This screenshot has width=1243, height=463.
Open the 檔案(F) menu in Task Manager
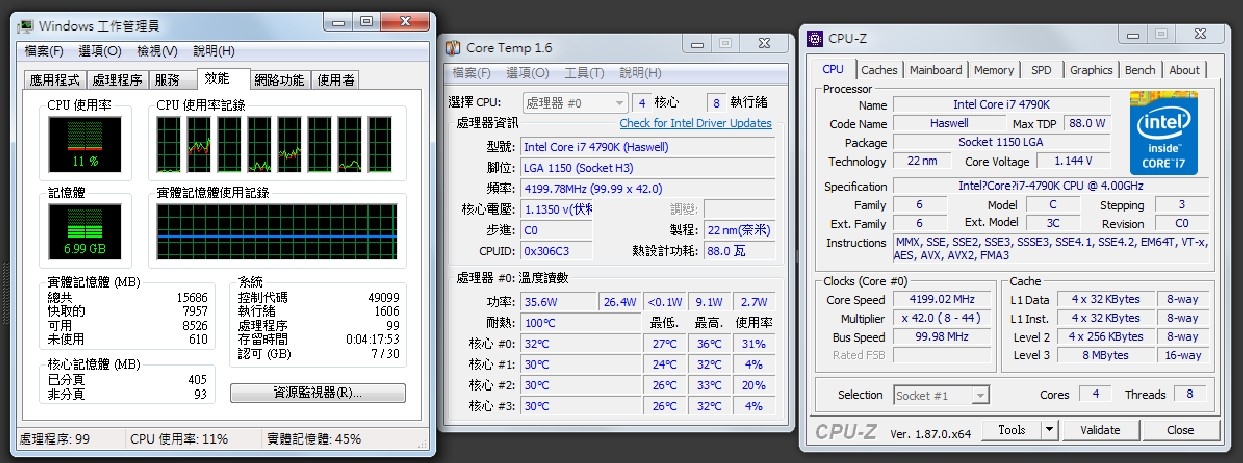point(43,51)
